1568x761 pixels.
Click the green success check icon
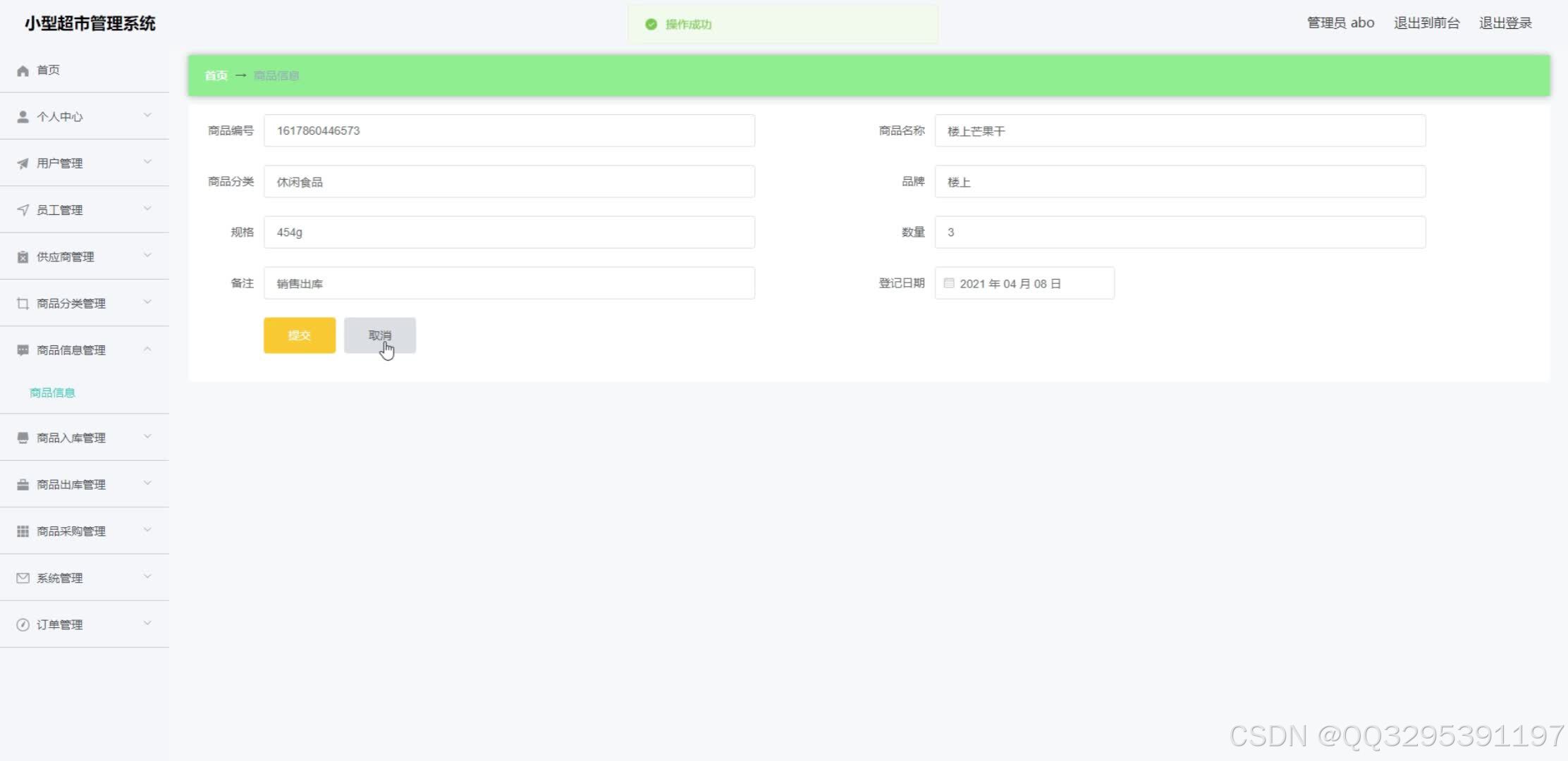651,25
